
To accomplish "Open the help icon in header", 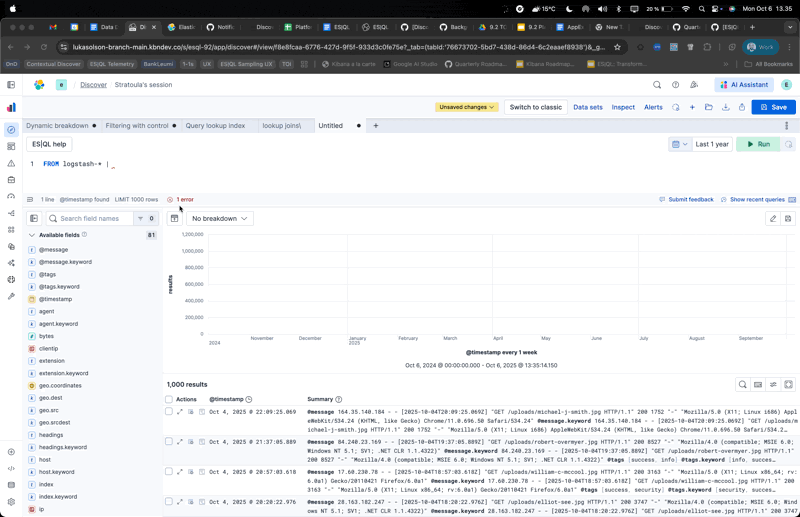I will click(x=676, y=85).
